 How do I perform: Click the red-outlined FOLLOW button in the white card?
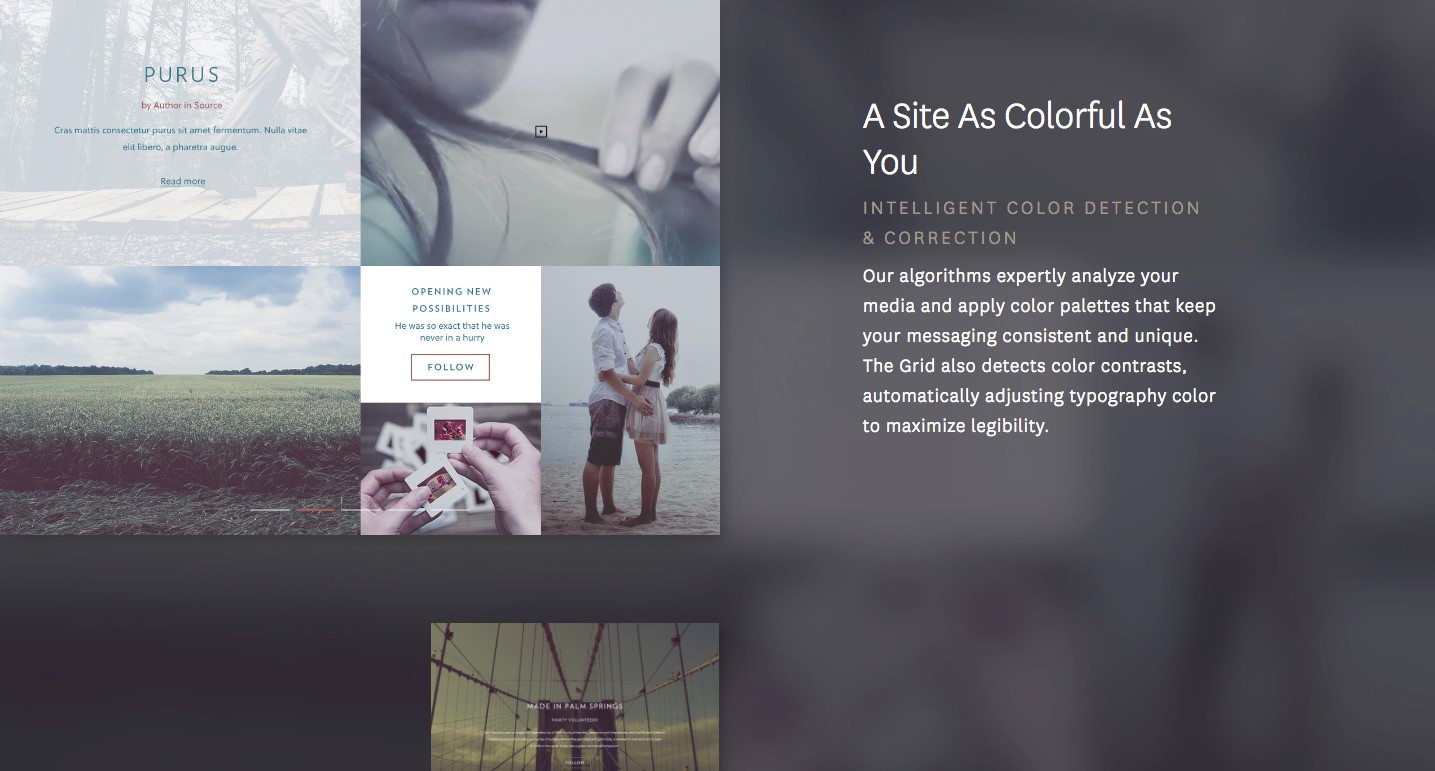click(450, 367)
